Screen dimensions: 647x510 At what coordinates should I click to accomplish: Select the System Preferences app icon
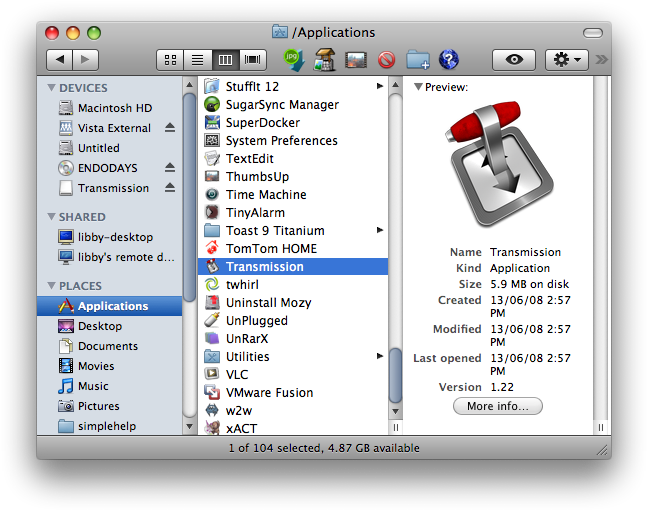(212, 140)
